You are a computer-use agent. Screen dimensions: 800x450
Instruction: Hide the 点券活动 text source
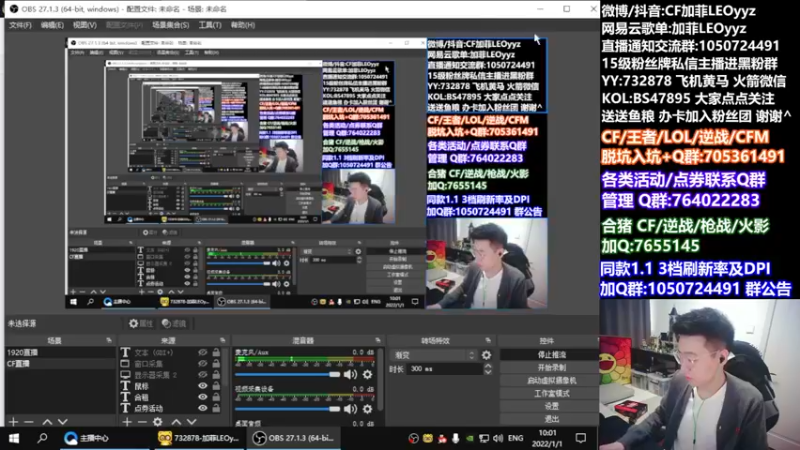[x=203, y=408]
